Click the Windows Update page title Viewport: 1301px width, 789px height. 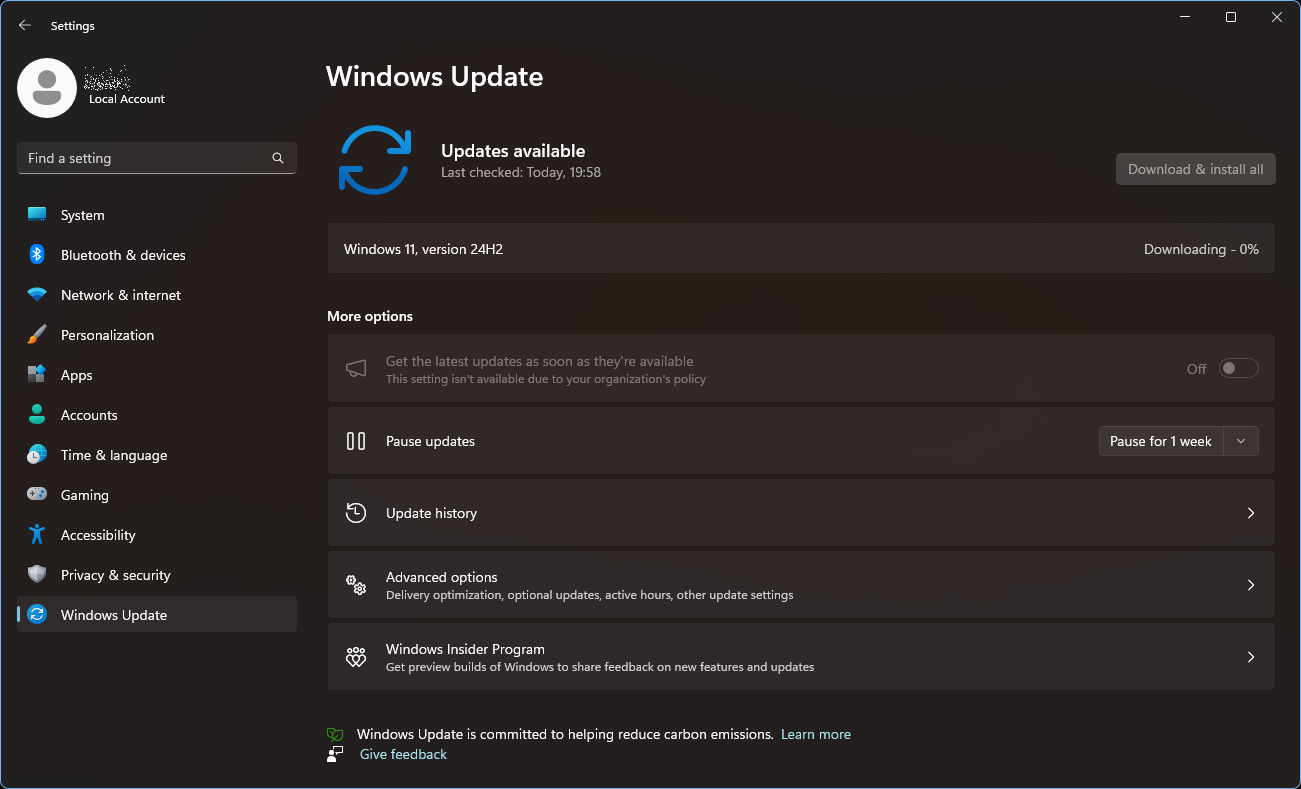(435, 77)
